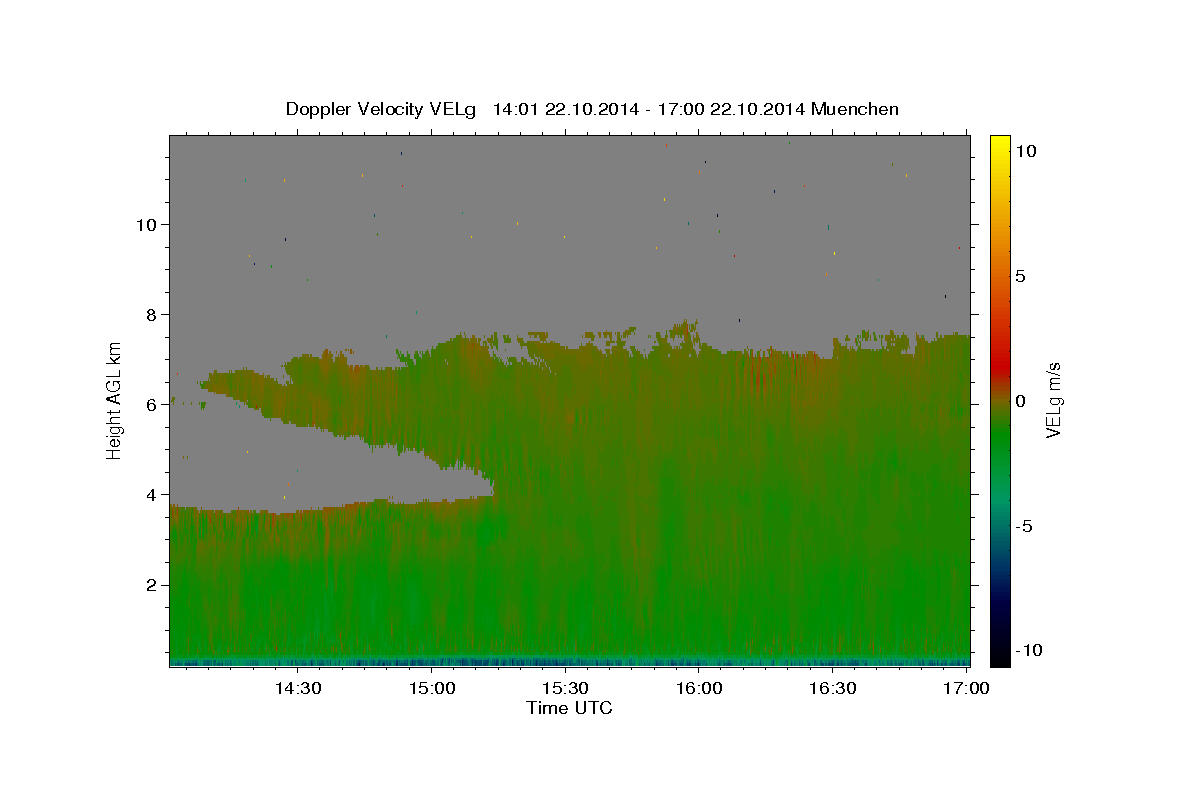1200x800 pixels.
Task: Click the yellow top of the colorbar
Action: 1000,145
